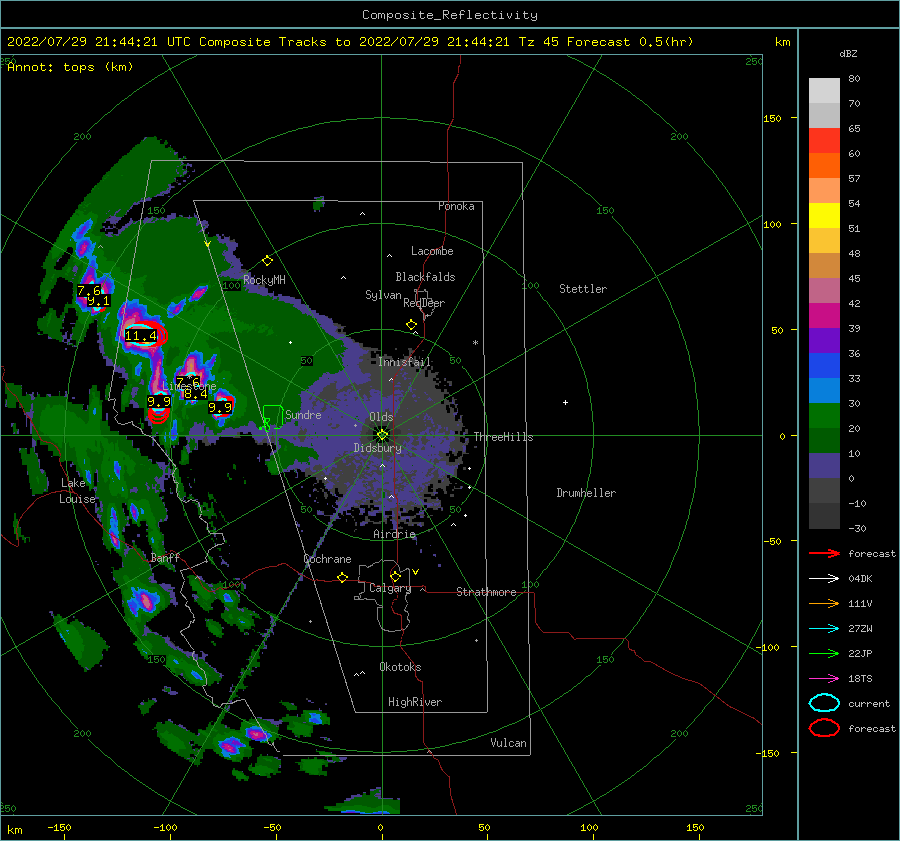Select the cyan 27ZW track arrow
This screenshot has height=841, width=900.
pyautogui.click(x=824, y=629)
